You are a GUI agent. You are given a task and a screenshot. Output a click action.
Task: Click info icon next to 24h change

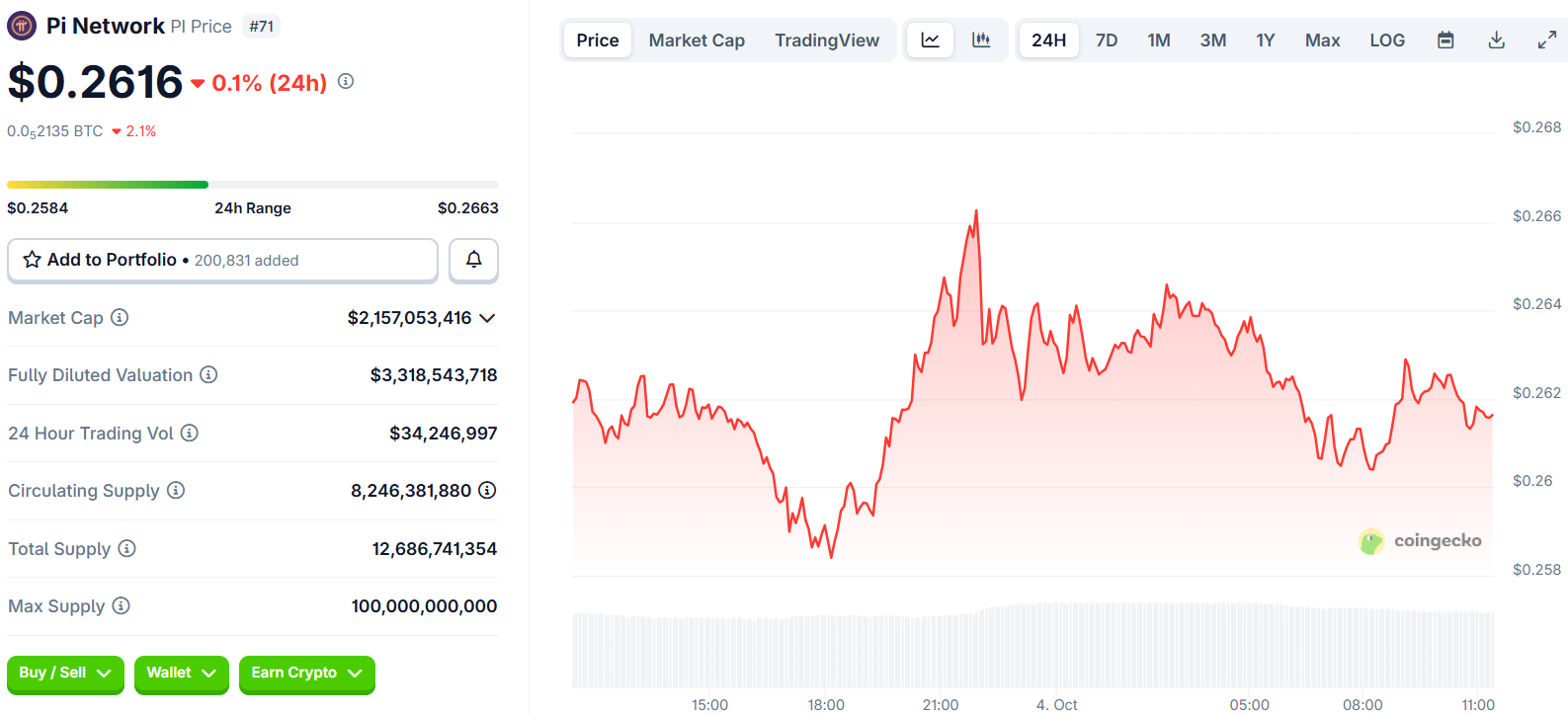click(346, 81)
